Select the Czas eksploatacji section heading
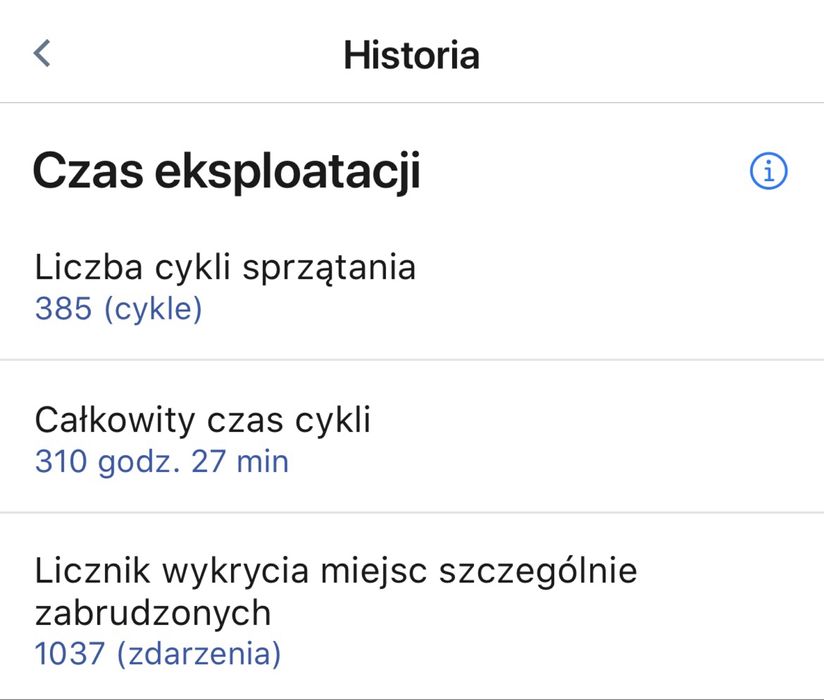This screenshot has height=700, width=824. point(227,172)
